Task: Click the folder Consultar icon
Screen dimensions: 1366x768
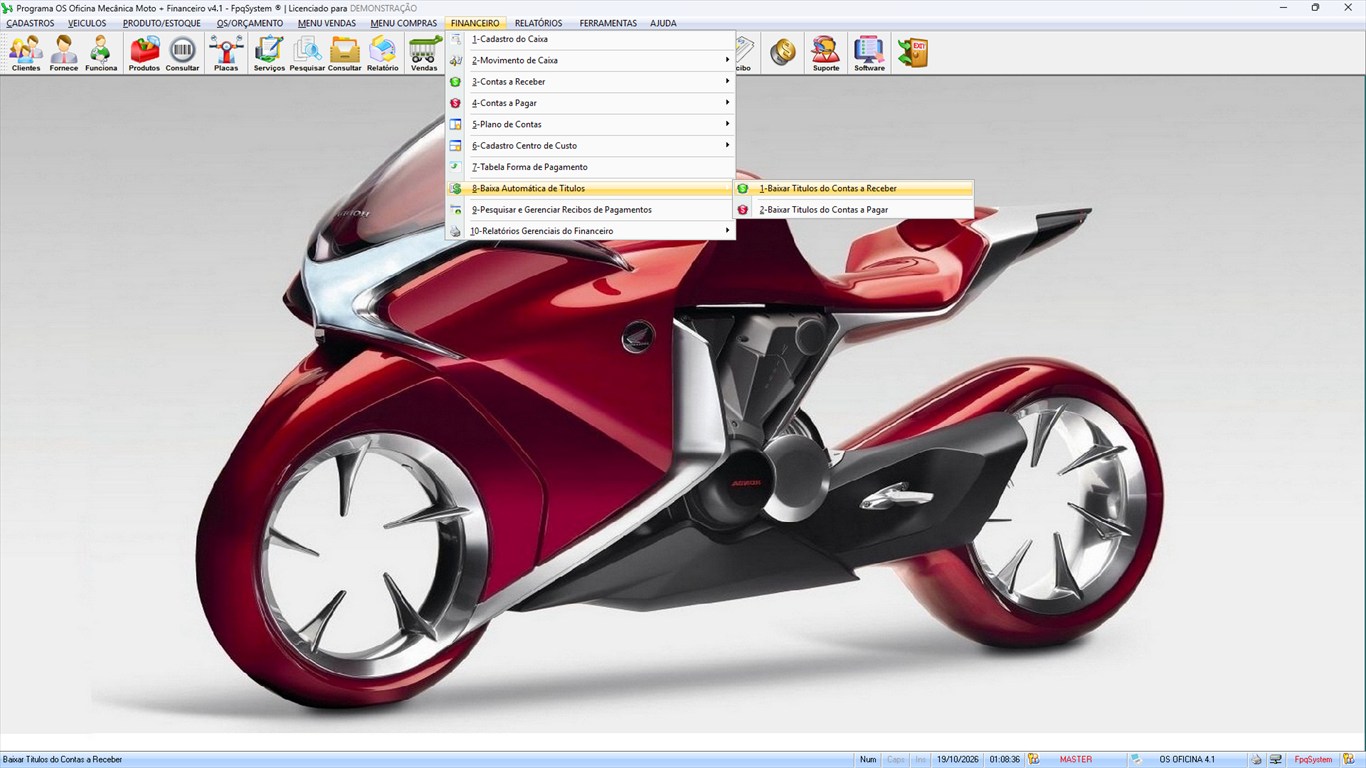Action: tap(345, 53)
